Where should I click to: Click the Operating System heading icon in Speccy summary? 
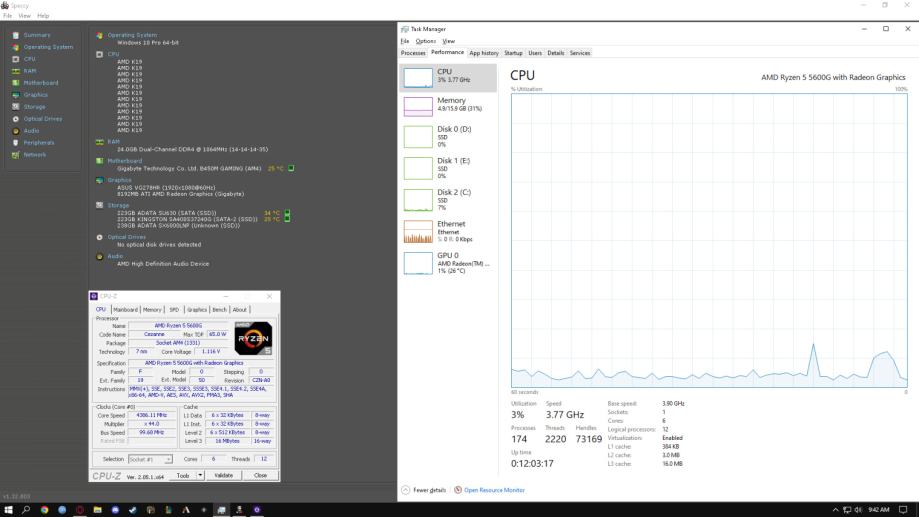[x=100, y=35]
